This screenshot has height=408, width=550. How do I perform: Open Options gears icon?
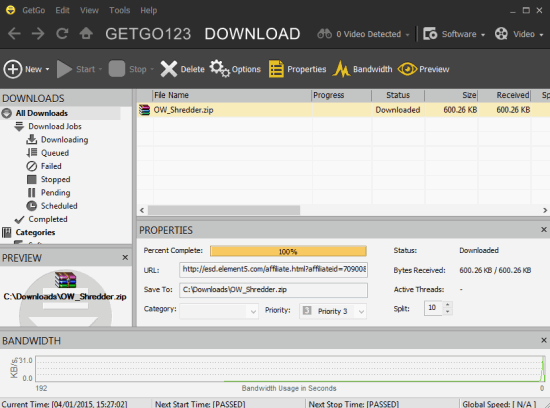click(220, 69)
